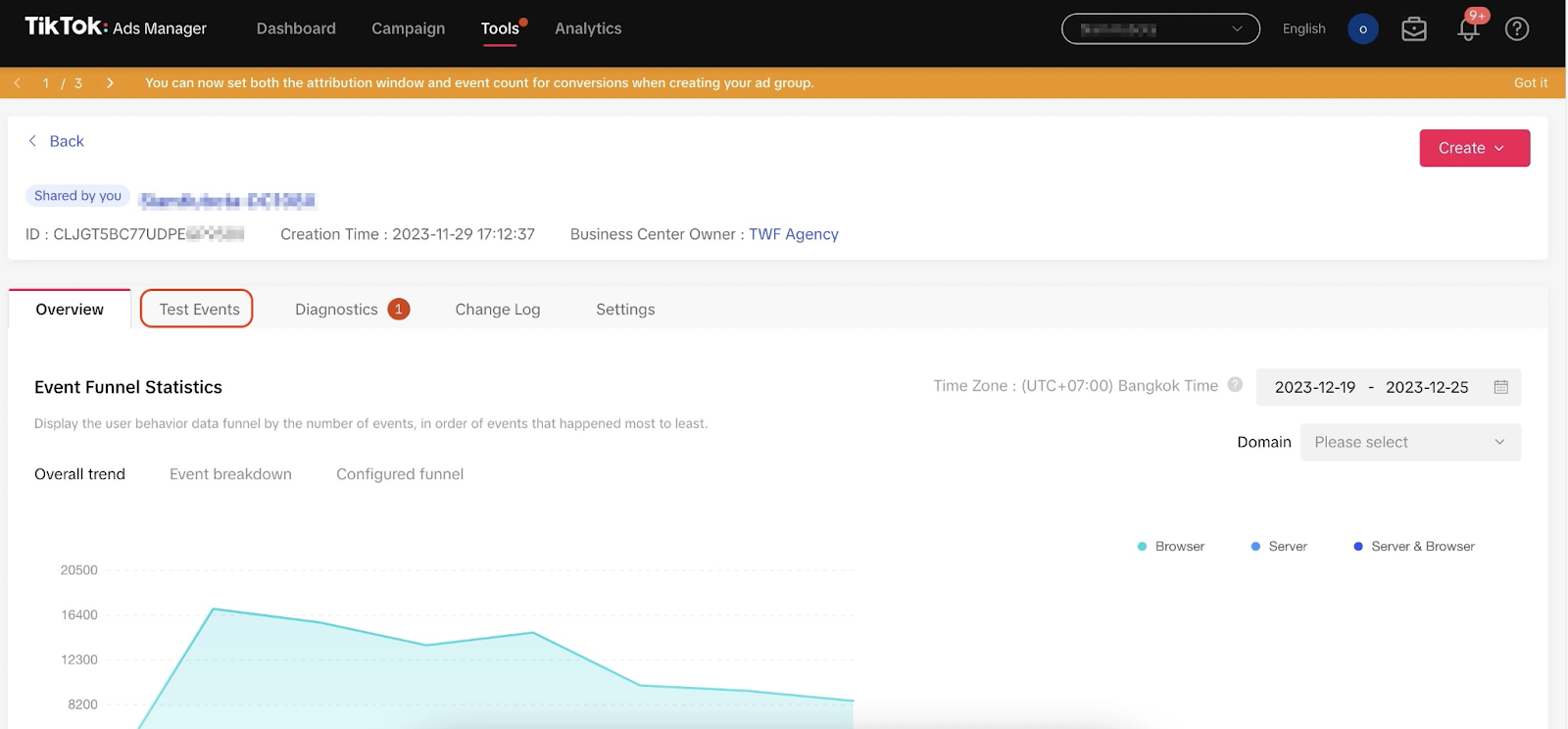Toggle the Server & Browser legend series
The width and height of the screenshot is (1568, 729).
coord(1414,547)
